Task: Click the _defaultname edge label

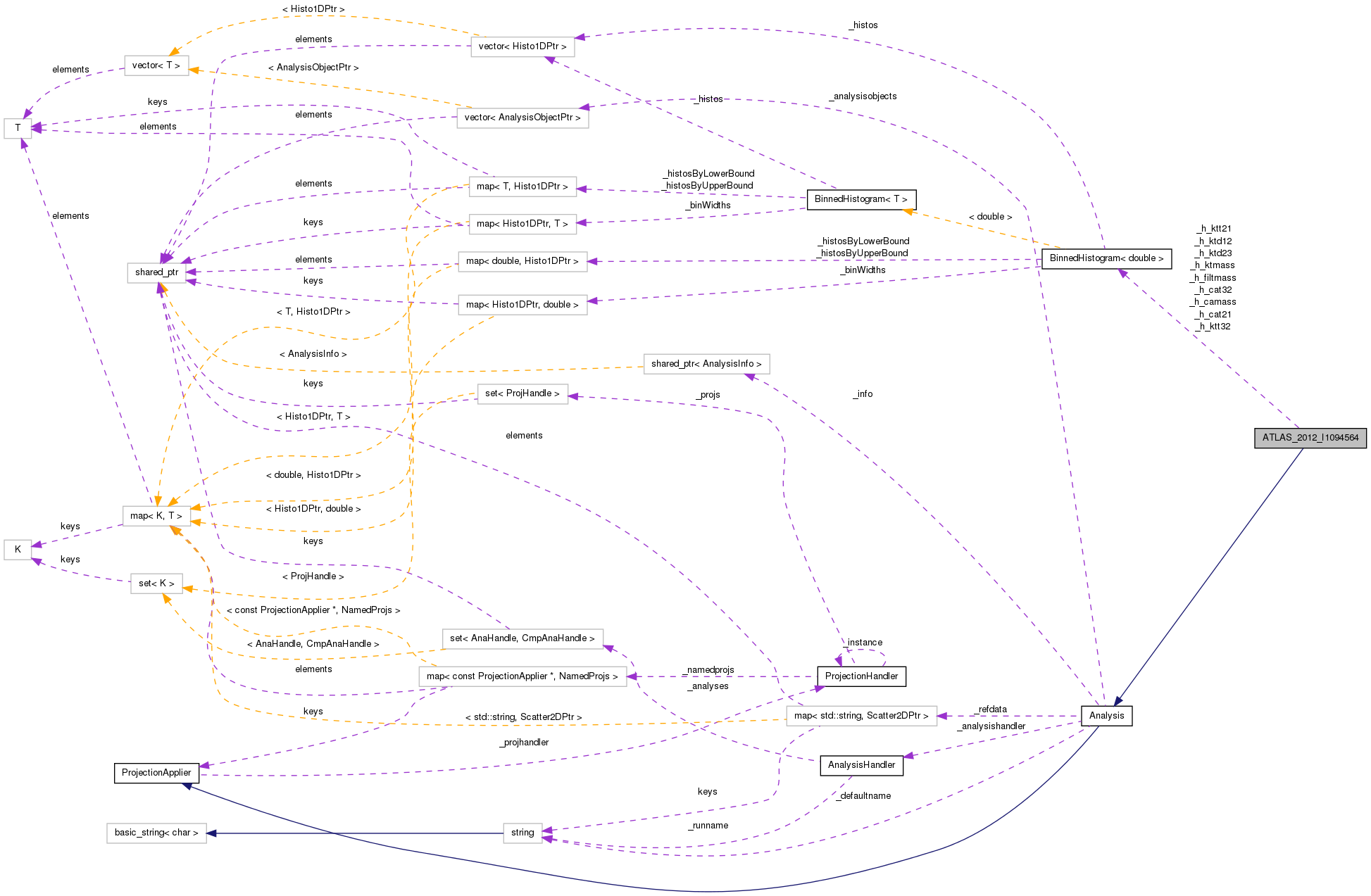Action: coord(863,796)
